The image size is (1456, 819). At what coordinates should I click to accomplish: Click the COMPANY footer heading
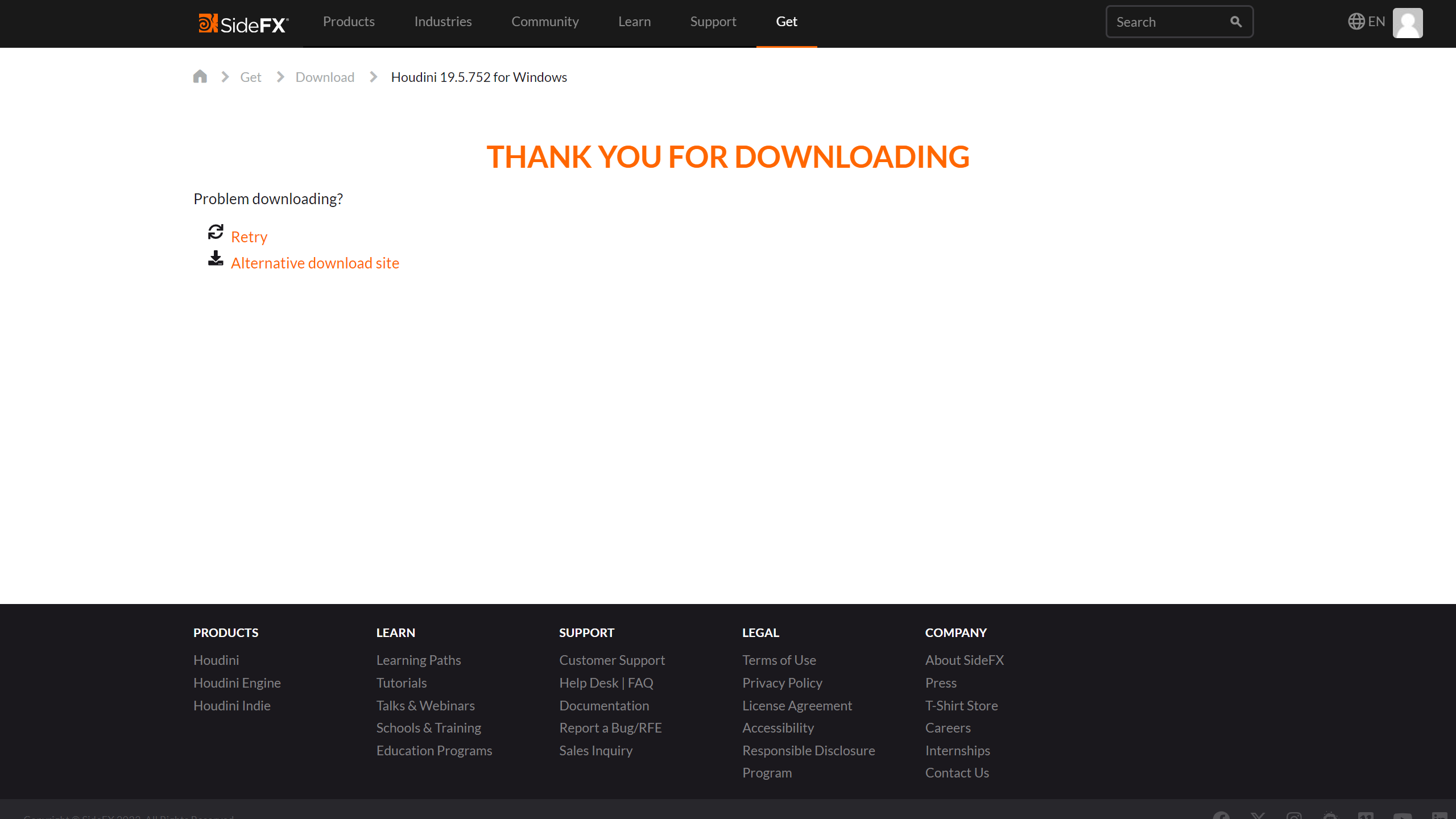pyautogui.click(x=956, y=632)
